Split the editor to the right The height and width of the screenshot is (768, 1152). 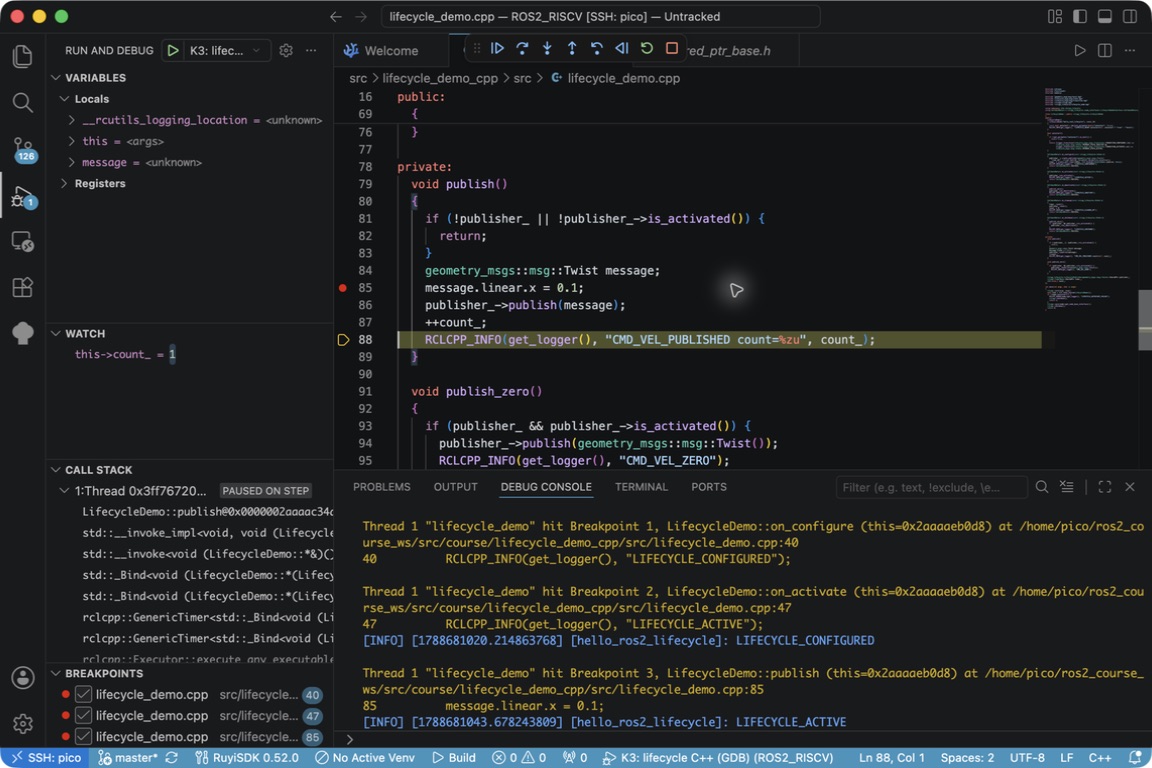(x=1104, y=50)
